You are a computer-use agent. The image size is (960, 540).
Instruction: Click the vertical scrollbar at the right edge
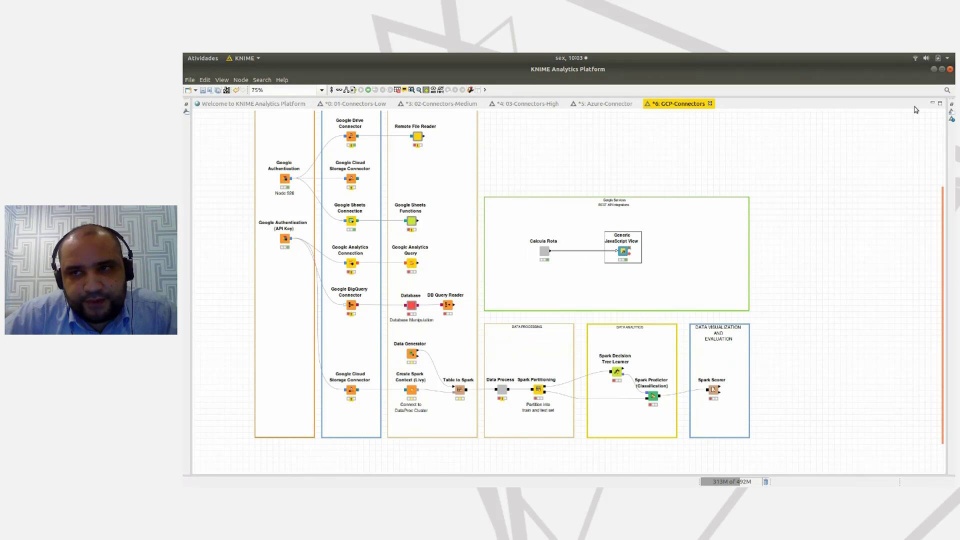(x=942, y=315)
